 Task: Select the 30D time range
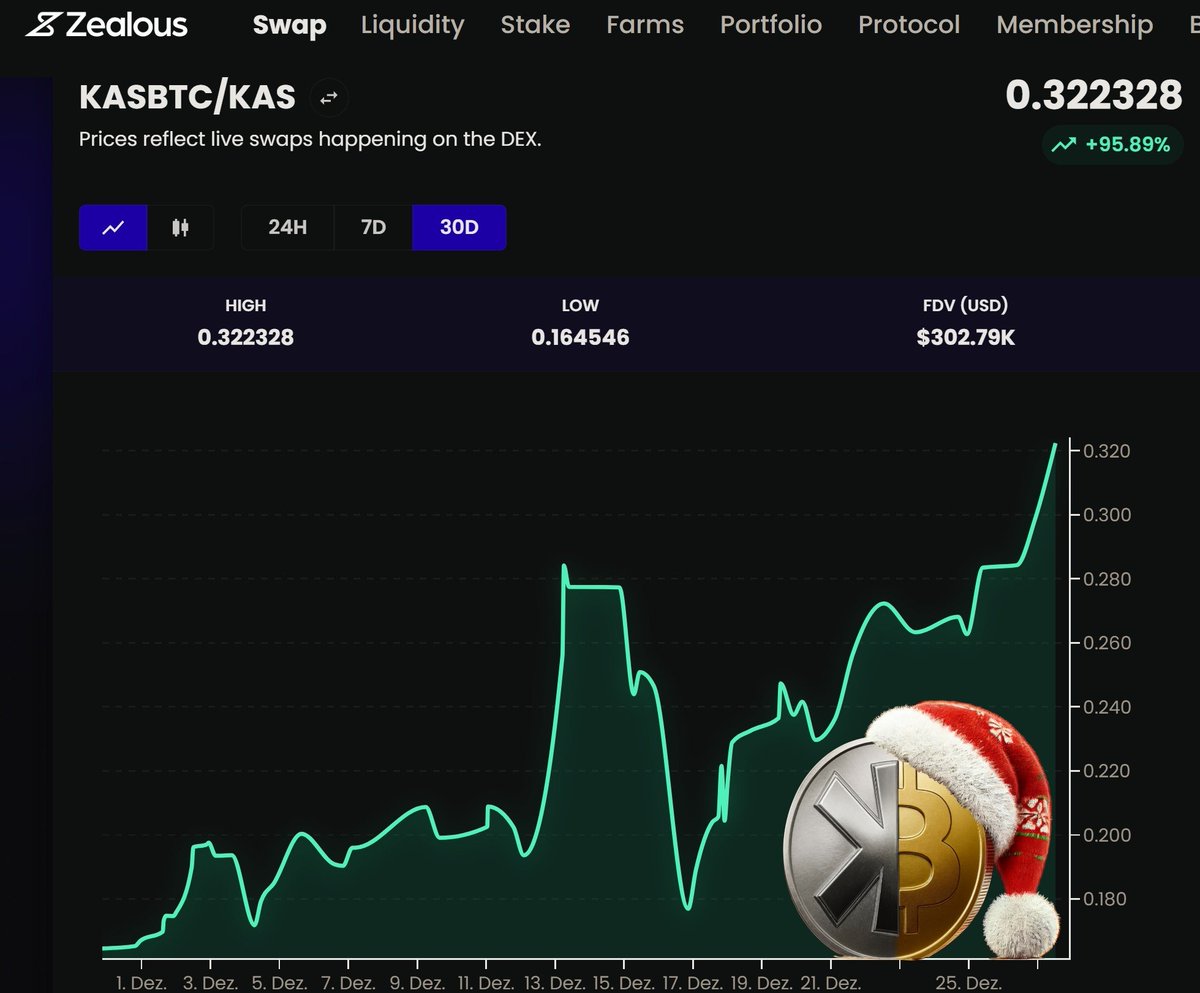[459, 227]
